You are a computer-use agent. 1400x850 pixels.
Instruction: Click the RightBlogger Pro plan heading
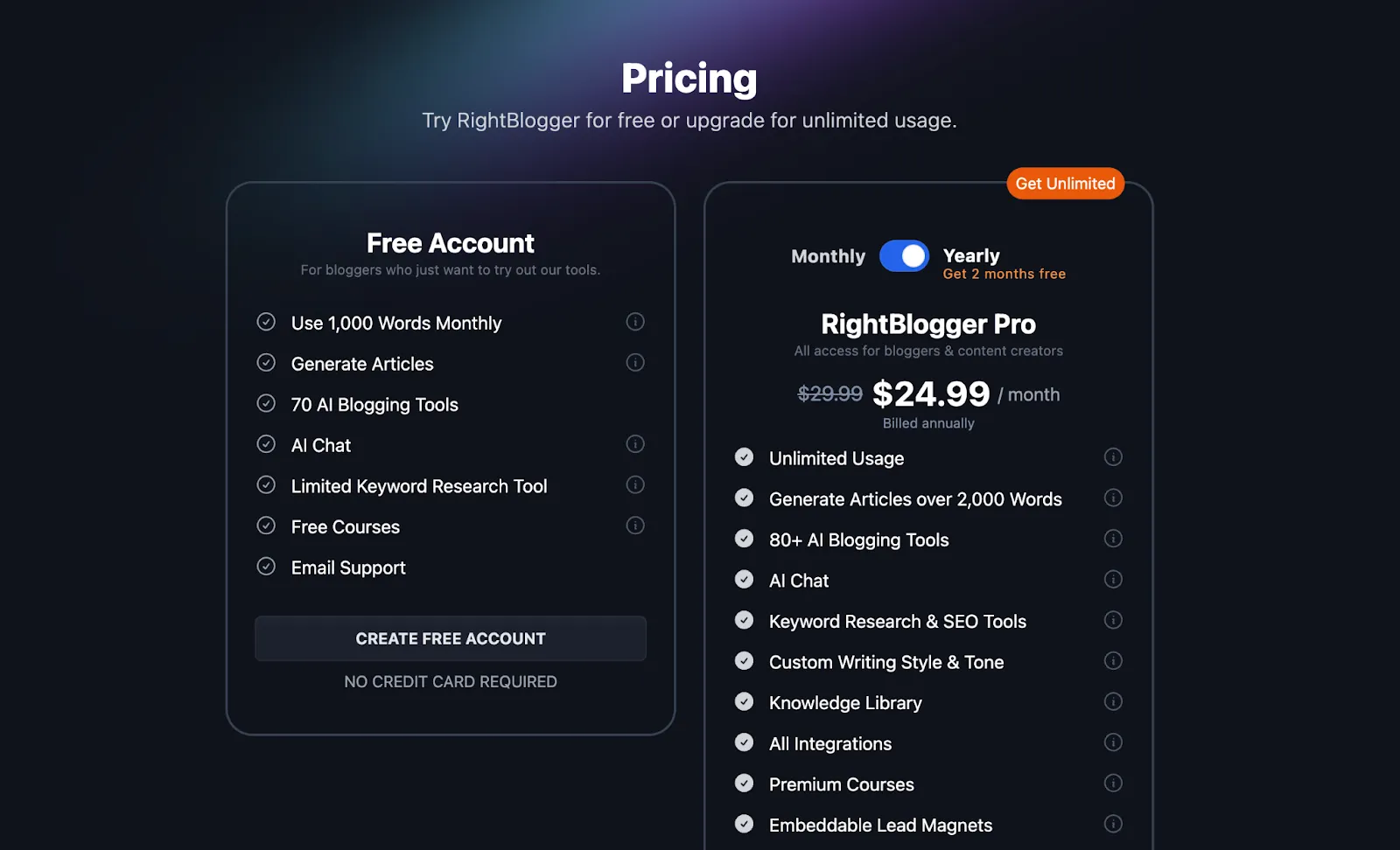click(x=928, y=324)
